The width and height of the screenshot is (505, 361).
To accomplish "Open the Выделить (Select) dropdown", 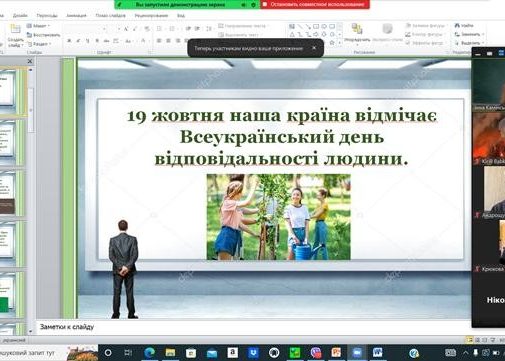I will (x=469, y=43).
